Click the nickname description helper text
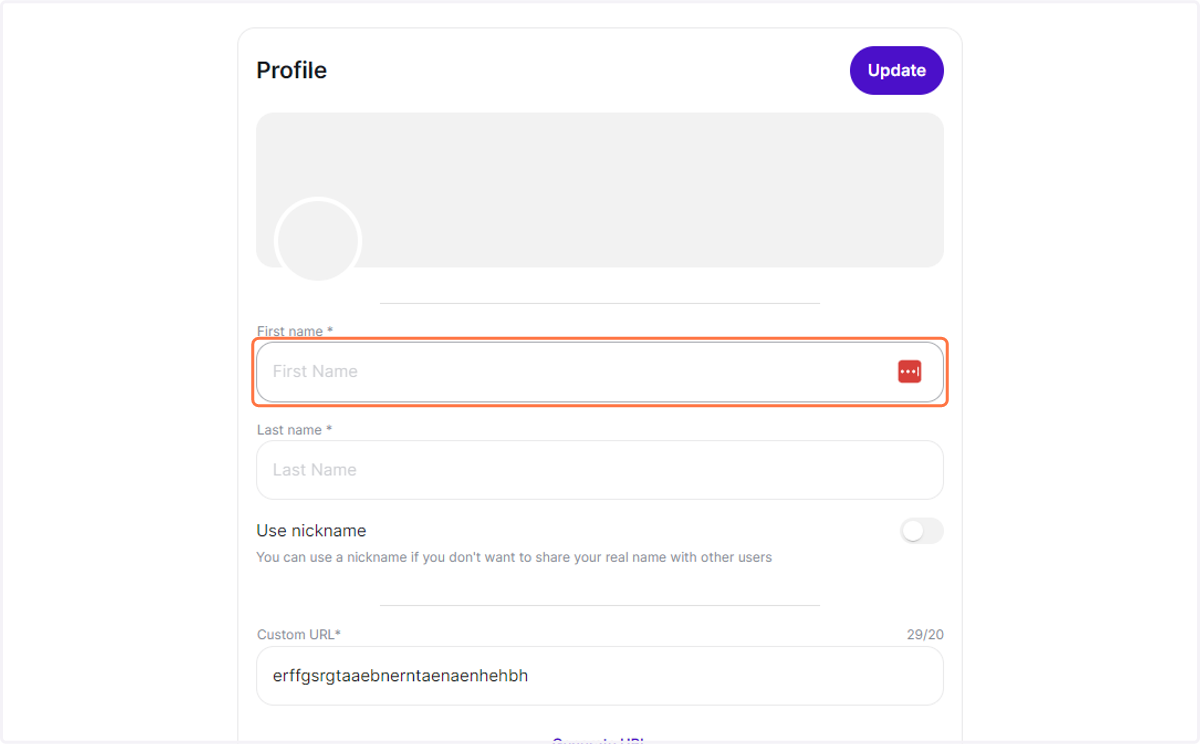The image size is (1200, 744). pyautogui.click(x=514, y=557)
